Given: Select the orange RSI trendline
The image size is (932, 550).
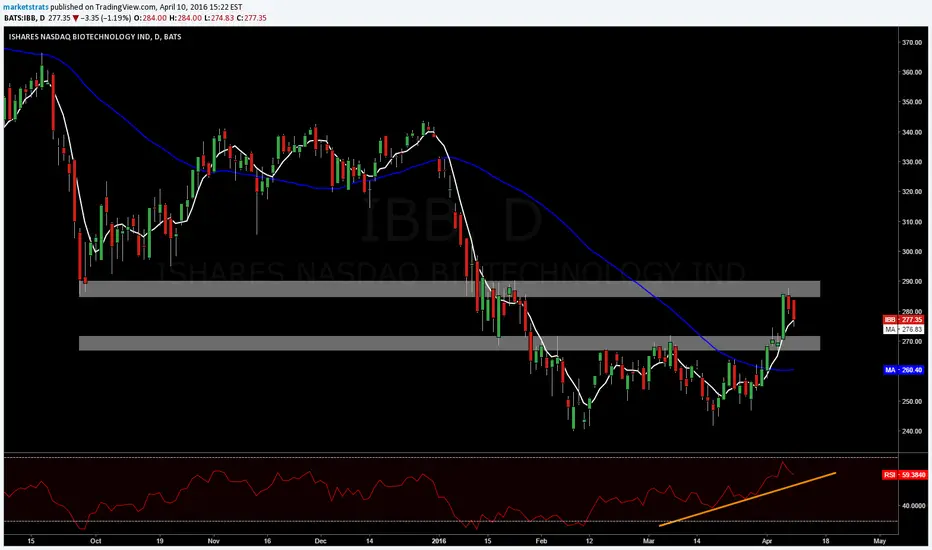Looking at the screenshot, I should (x=748, y=499).
